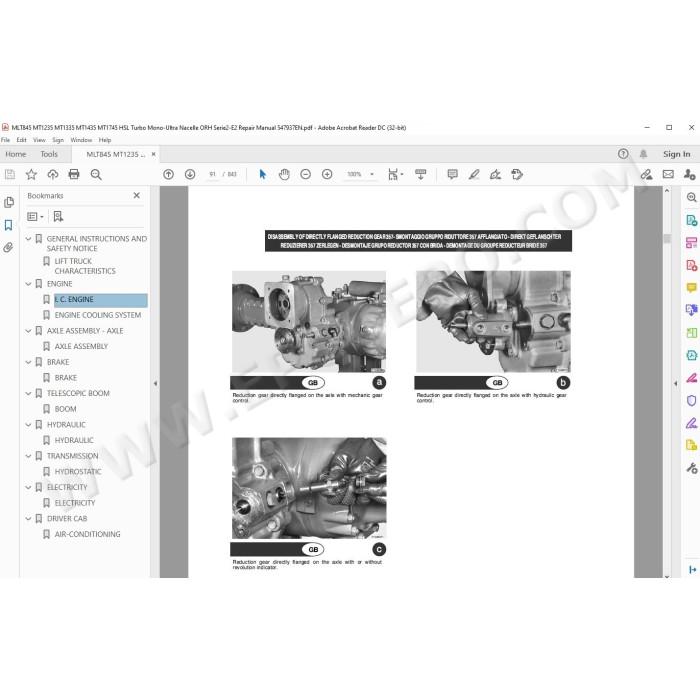Activate the hand pan tool

pyautogui.click(x=284, y=175)
